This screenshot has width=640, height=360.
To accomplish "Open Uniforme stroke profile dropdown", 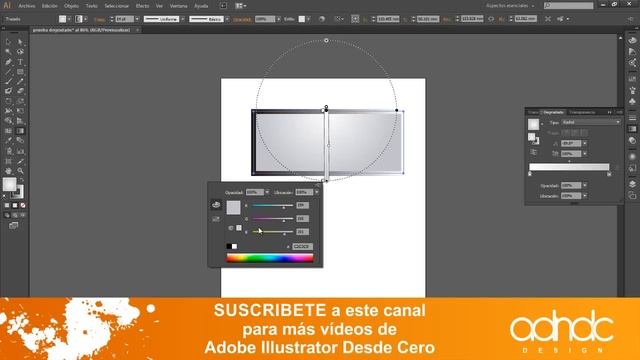I will (182, 19).
